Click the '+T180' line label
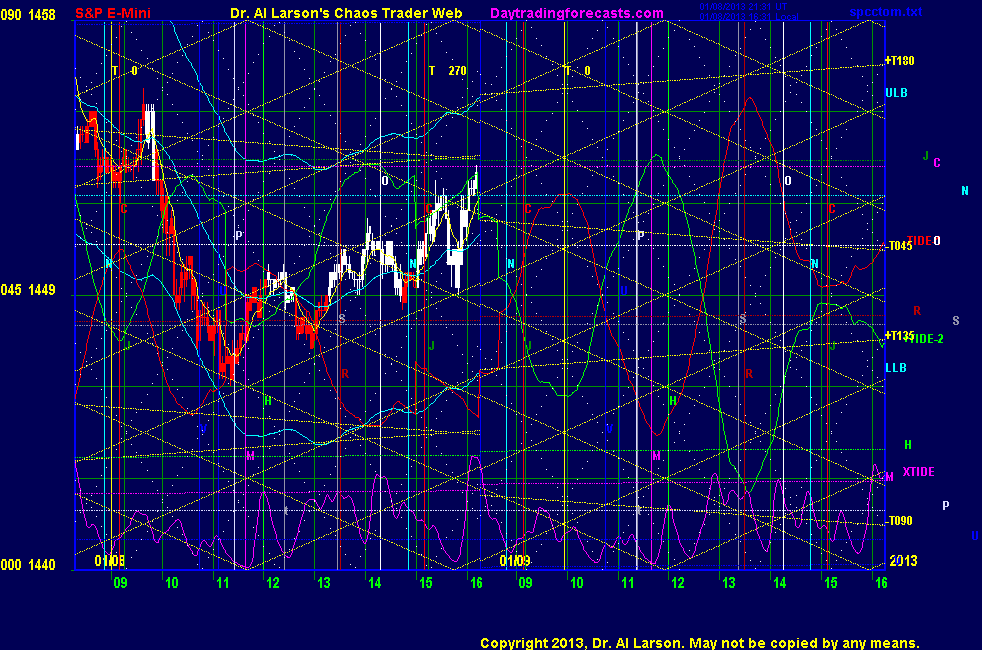The height and width of the screenshot is (650, 982). click(x=899, y=61)
